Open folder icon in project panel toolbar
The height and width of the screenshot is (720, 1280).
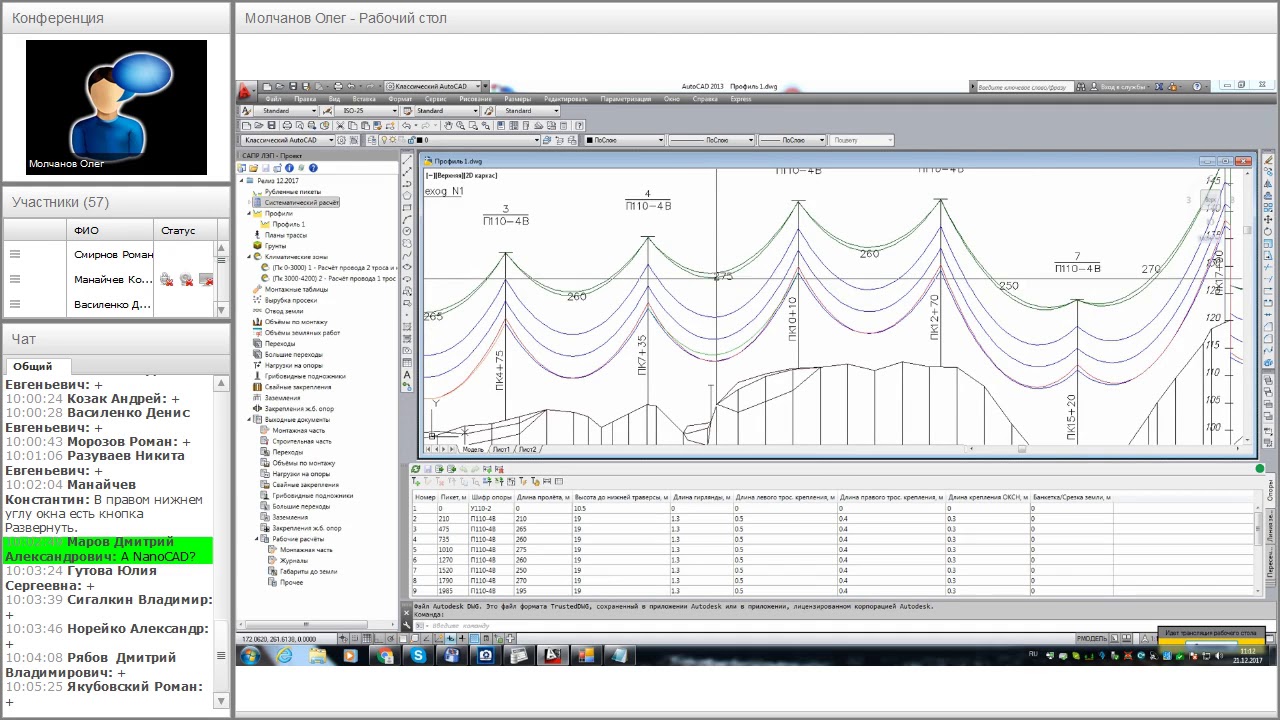tap(253, 168)
